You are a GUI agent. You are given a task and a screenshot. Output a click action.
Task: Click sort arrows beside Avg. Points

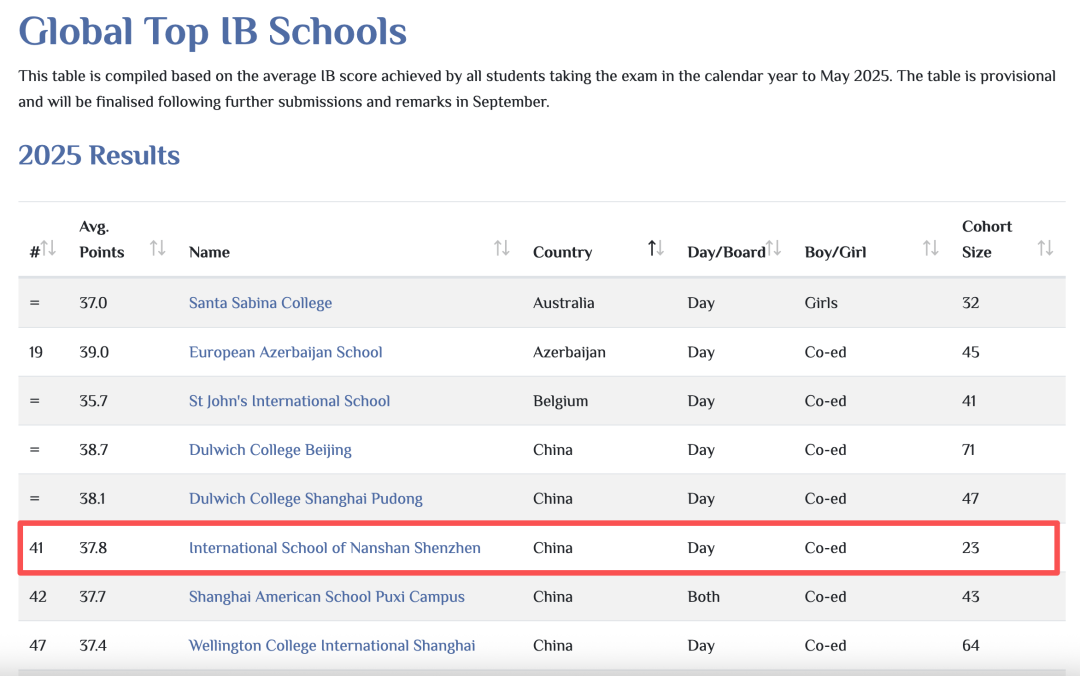[157, 248]
